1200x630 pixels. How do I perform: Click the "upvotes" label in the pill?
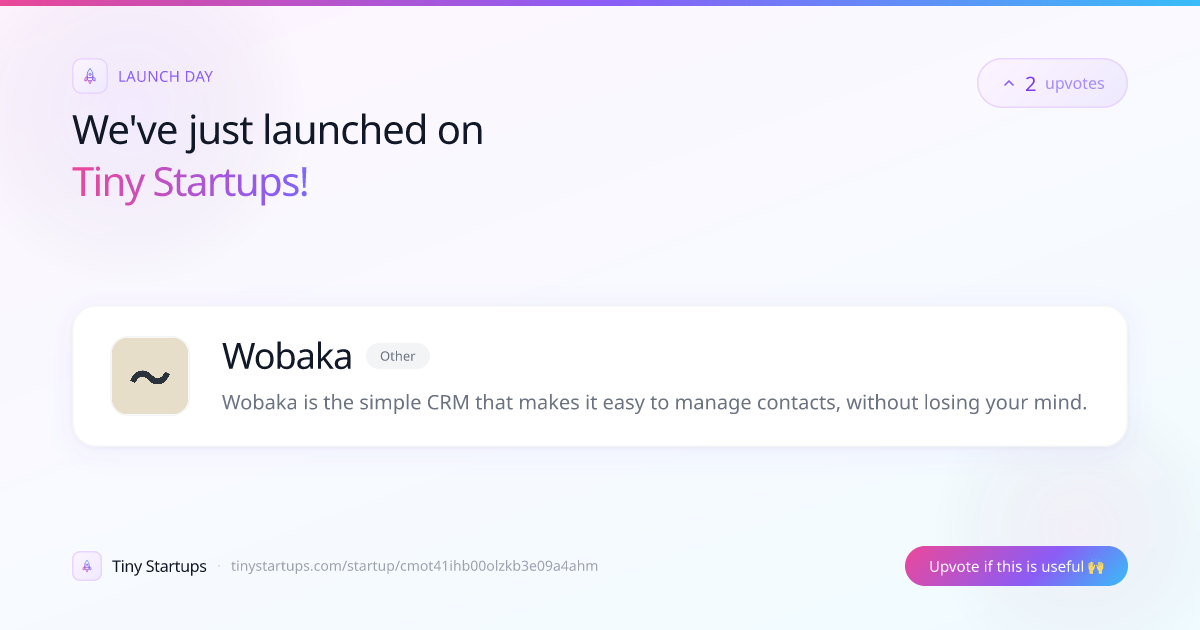pos(1075,84)
